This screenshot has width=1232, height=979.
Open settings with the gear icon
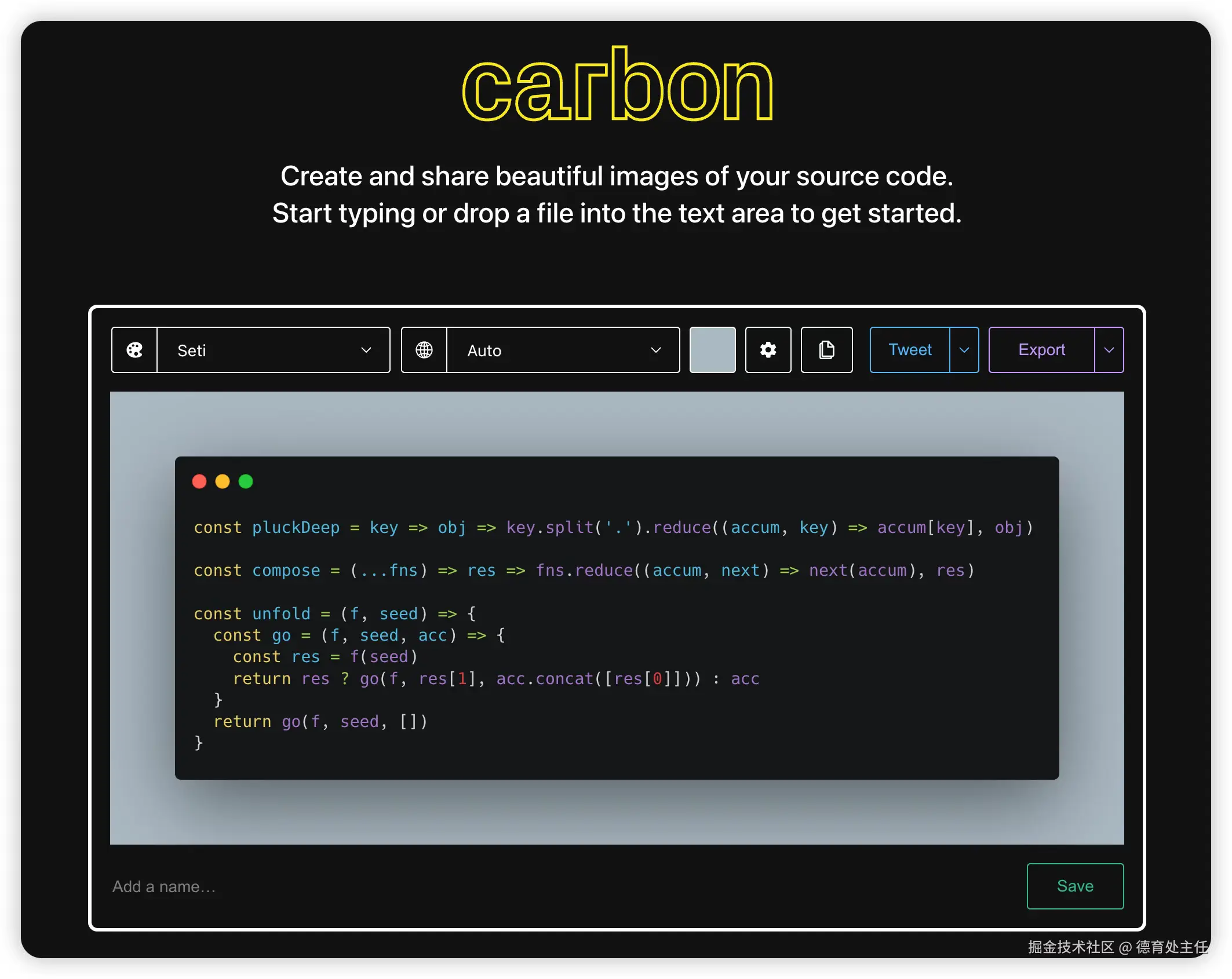pos(768,350)
